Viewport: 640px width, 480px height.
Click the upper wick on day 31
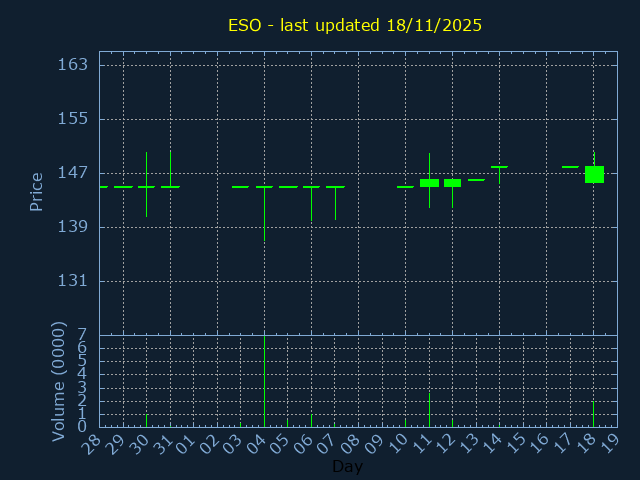[x=170, y=167]
